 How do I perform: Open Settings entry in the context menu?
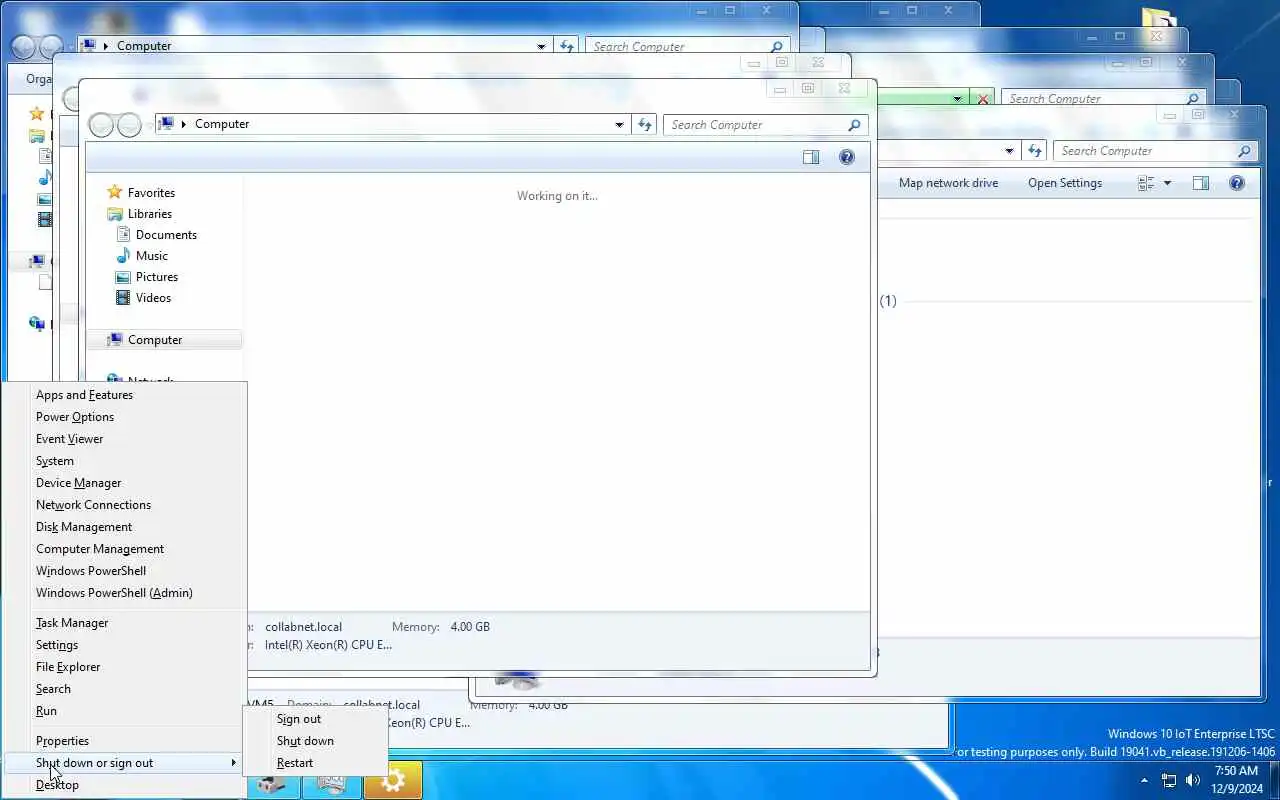coord(125,645)
